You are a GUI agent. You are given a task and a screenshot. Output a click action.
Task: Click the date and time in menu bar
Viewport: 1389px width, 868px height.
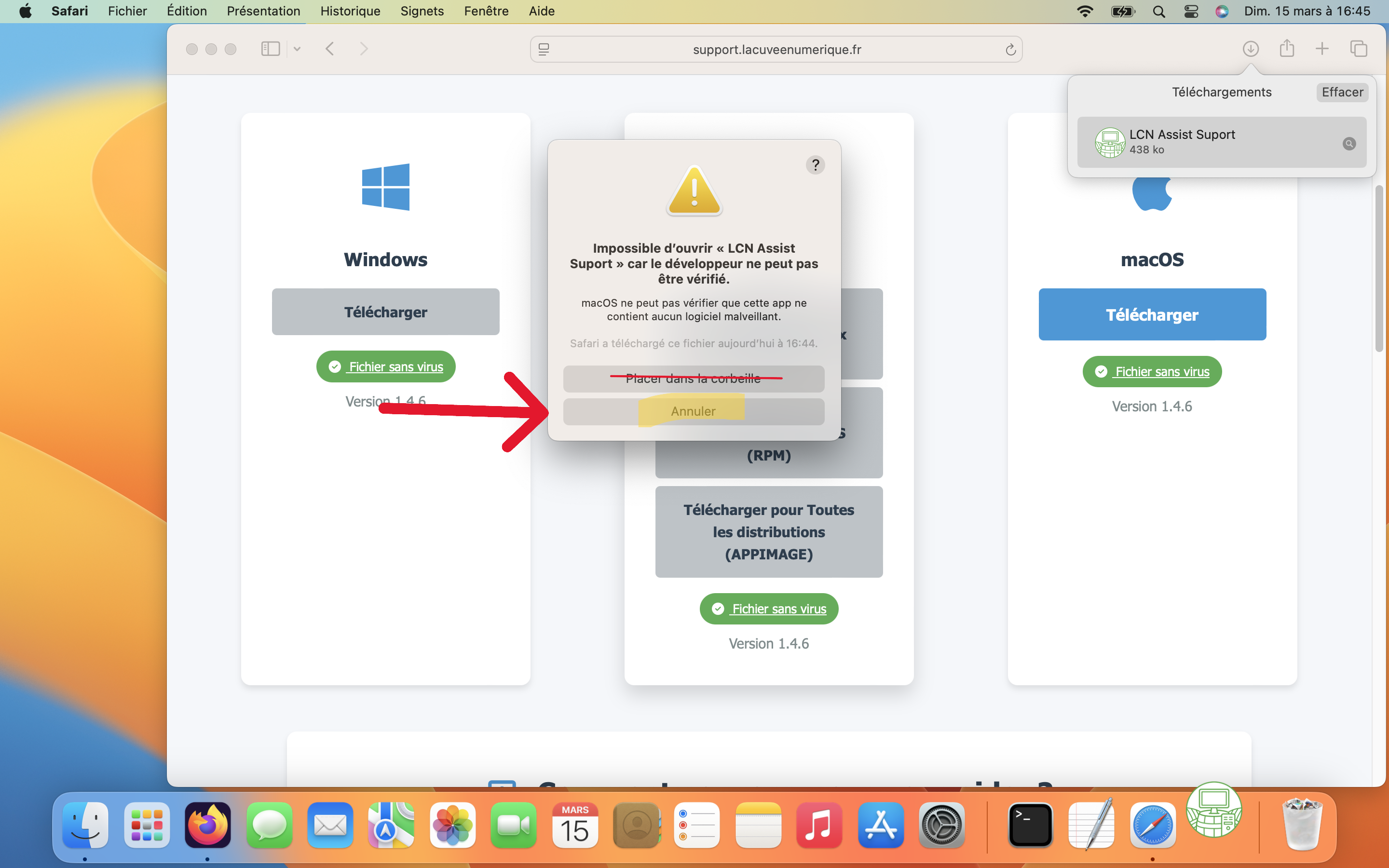coord(1307,11)
